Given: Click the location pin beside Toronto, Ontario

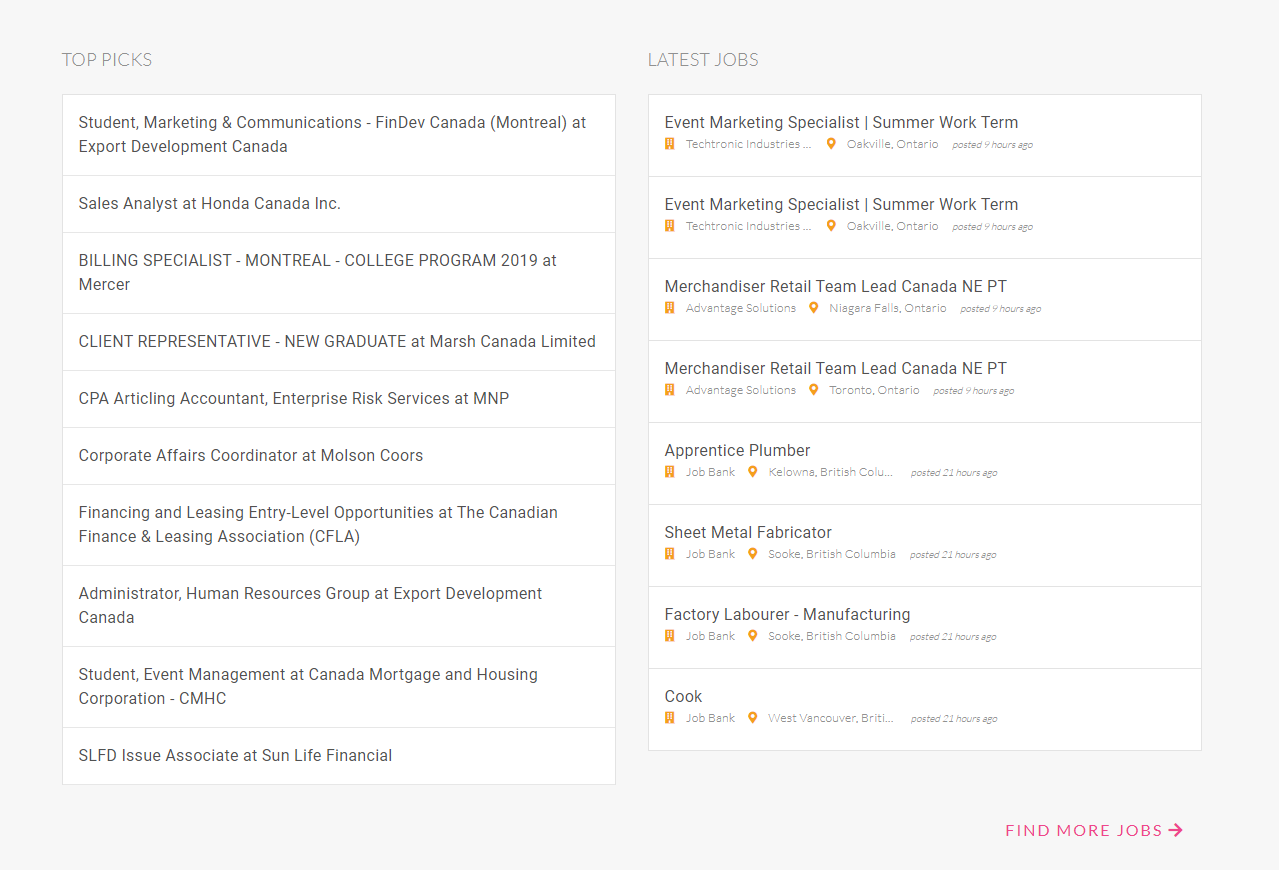Looking at the screenshot, I should tap(814, 390).
